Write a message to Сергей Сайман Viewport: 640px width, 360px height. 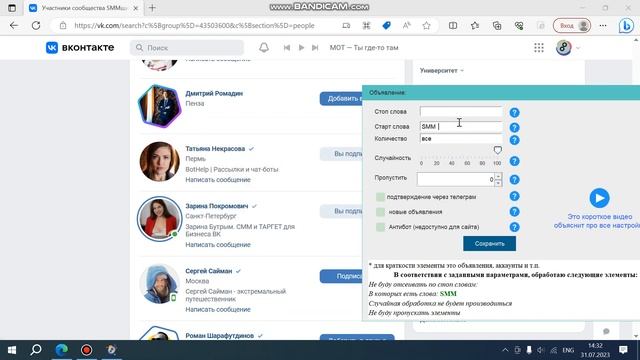click(x=218, y=309)
